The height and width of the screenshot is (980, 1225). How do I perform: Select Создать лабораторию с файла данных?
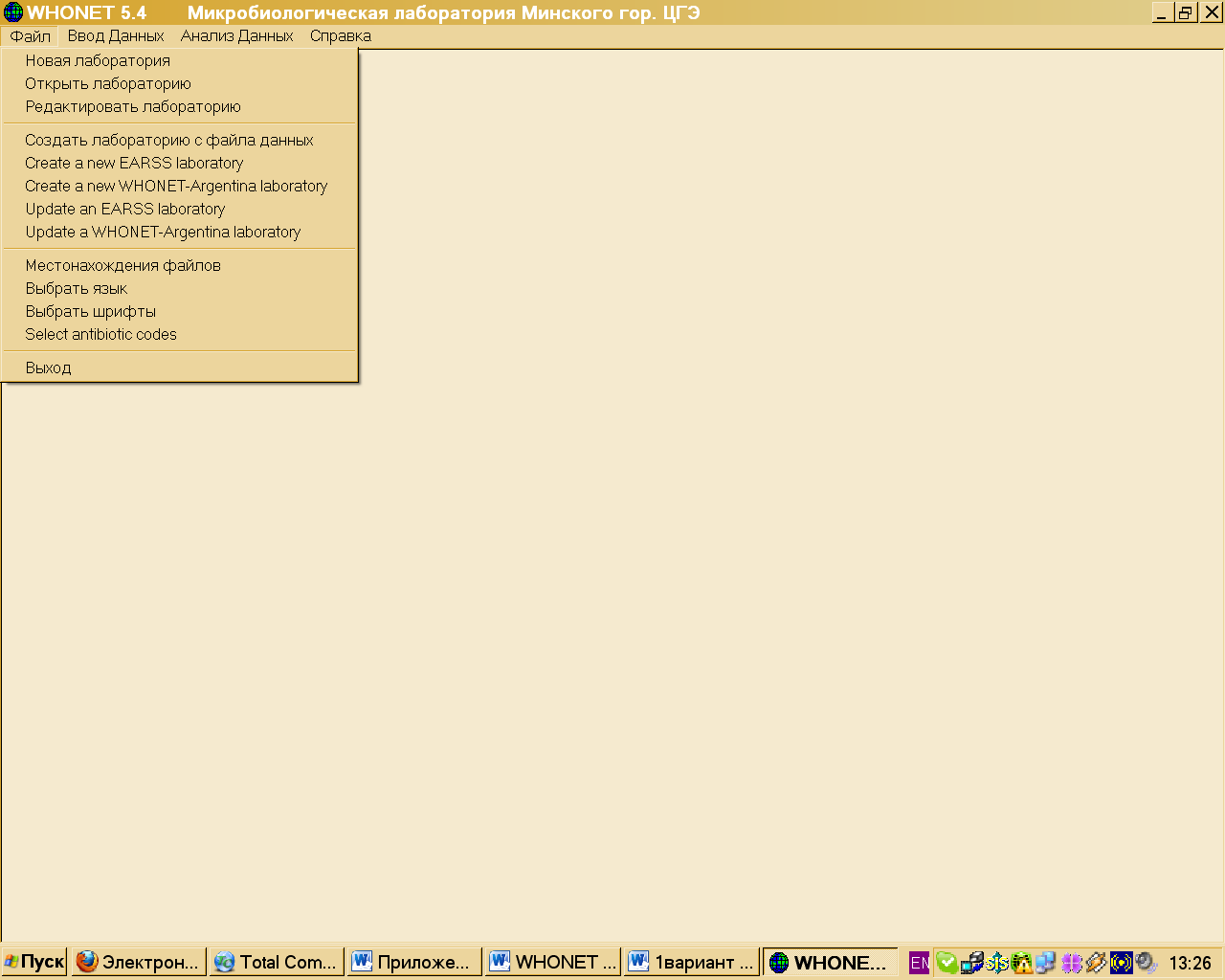point(180,140)
